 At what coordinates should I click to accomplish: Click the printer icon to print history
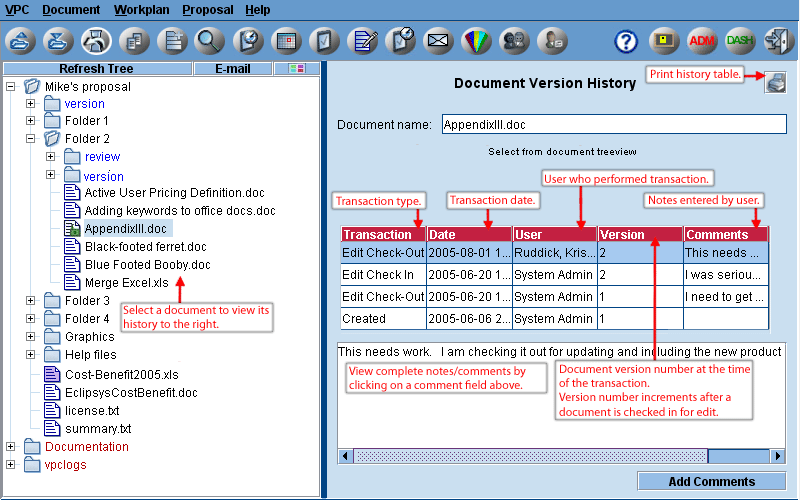tap(776, 83)
